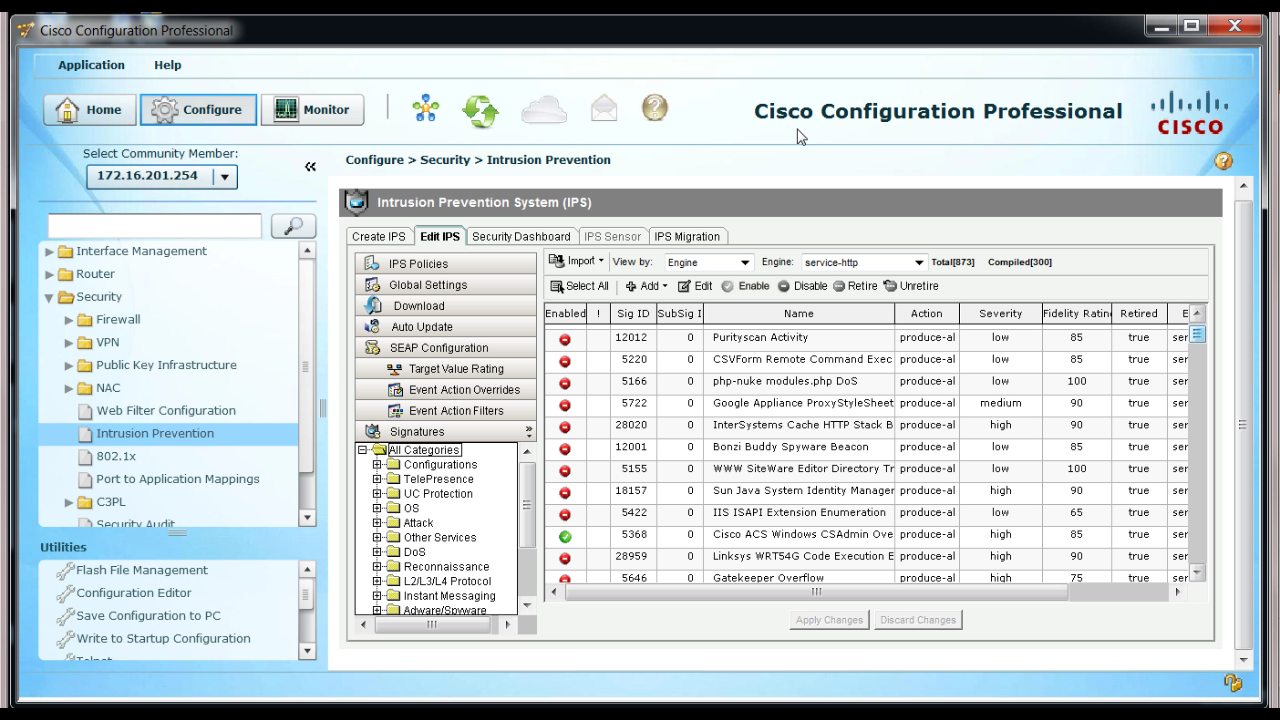This screenshot has width=1280, height=720.
Task: Click the search input field
Action: [155, 226]
